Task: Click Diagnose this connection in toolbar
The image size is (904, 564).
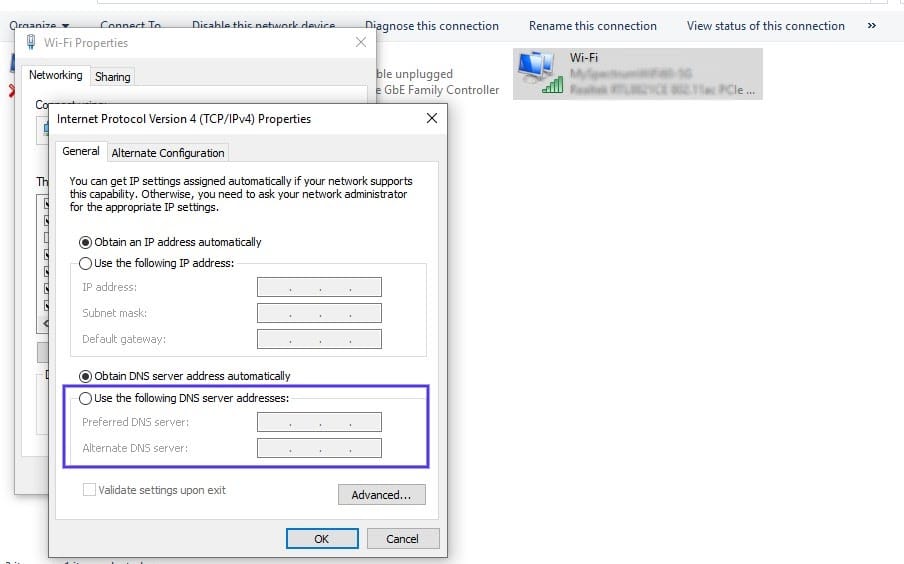Action: [432, 26]
